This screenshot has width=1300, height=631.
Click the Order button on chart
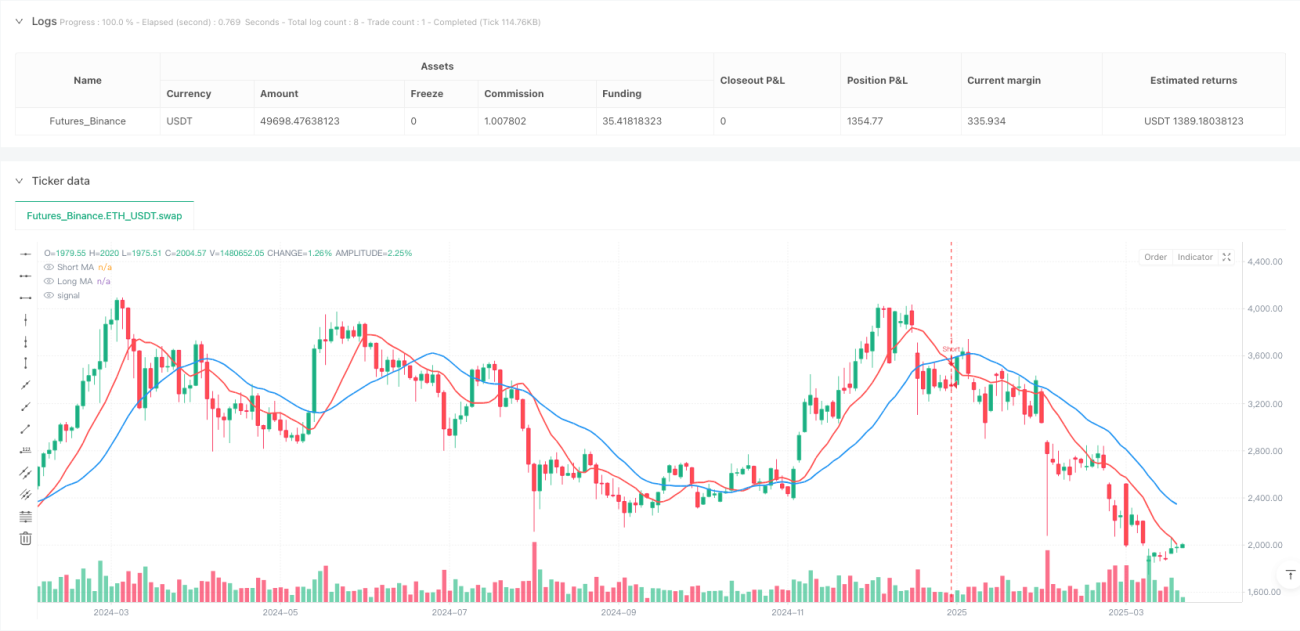coord(1155,257)
